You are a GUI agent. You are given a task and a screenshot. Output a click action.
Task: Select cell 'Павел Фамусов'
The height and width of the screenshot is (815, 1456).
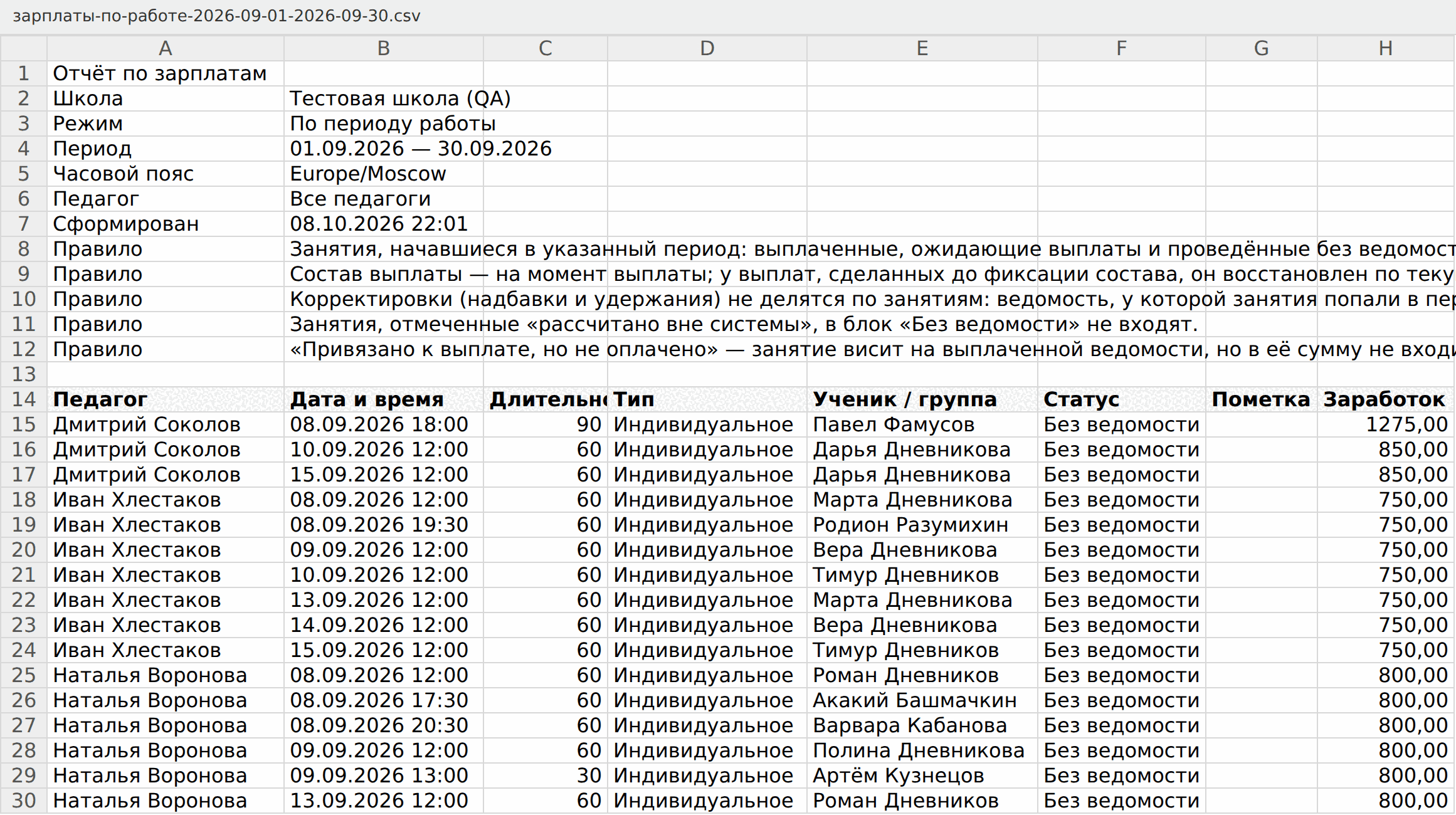(922, 424)
